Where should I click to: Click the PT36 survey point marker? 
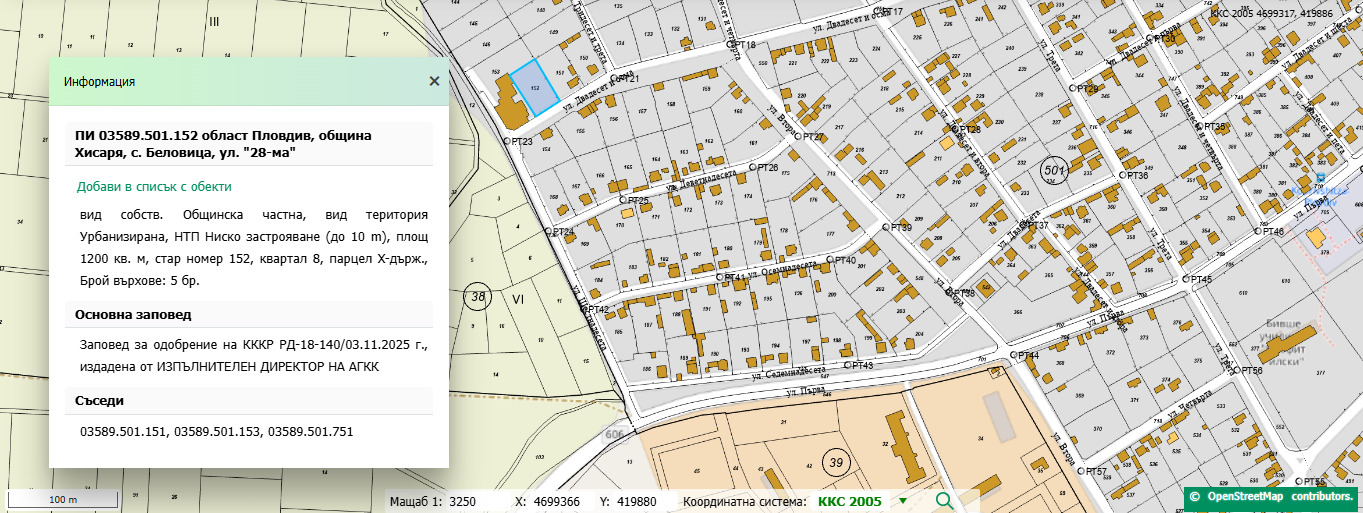(1122, 175)
